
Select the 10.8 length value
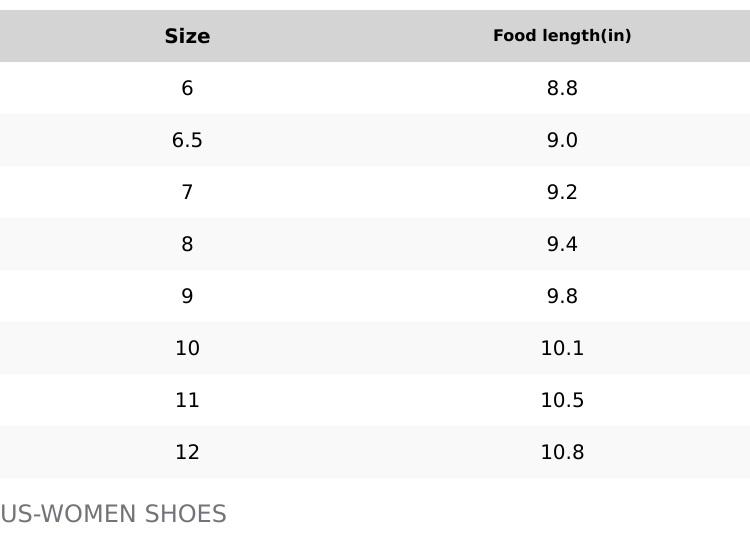(x=562, y=452)
